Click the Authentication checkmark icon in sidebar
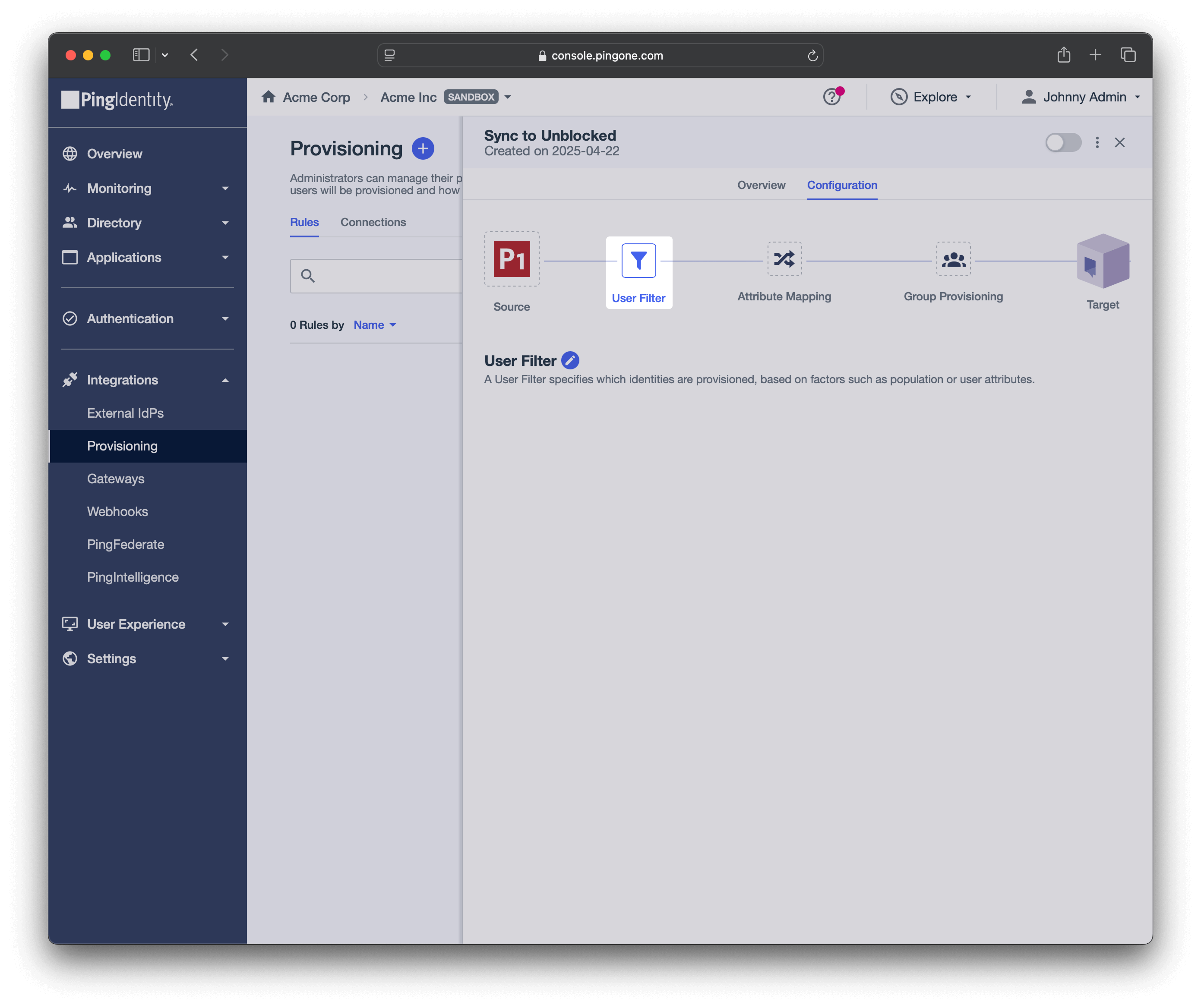The width and height of the screenshot is (1201, 1008). click(x=70, y=318)
